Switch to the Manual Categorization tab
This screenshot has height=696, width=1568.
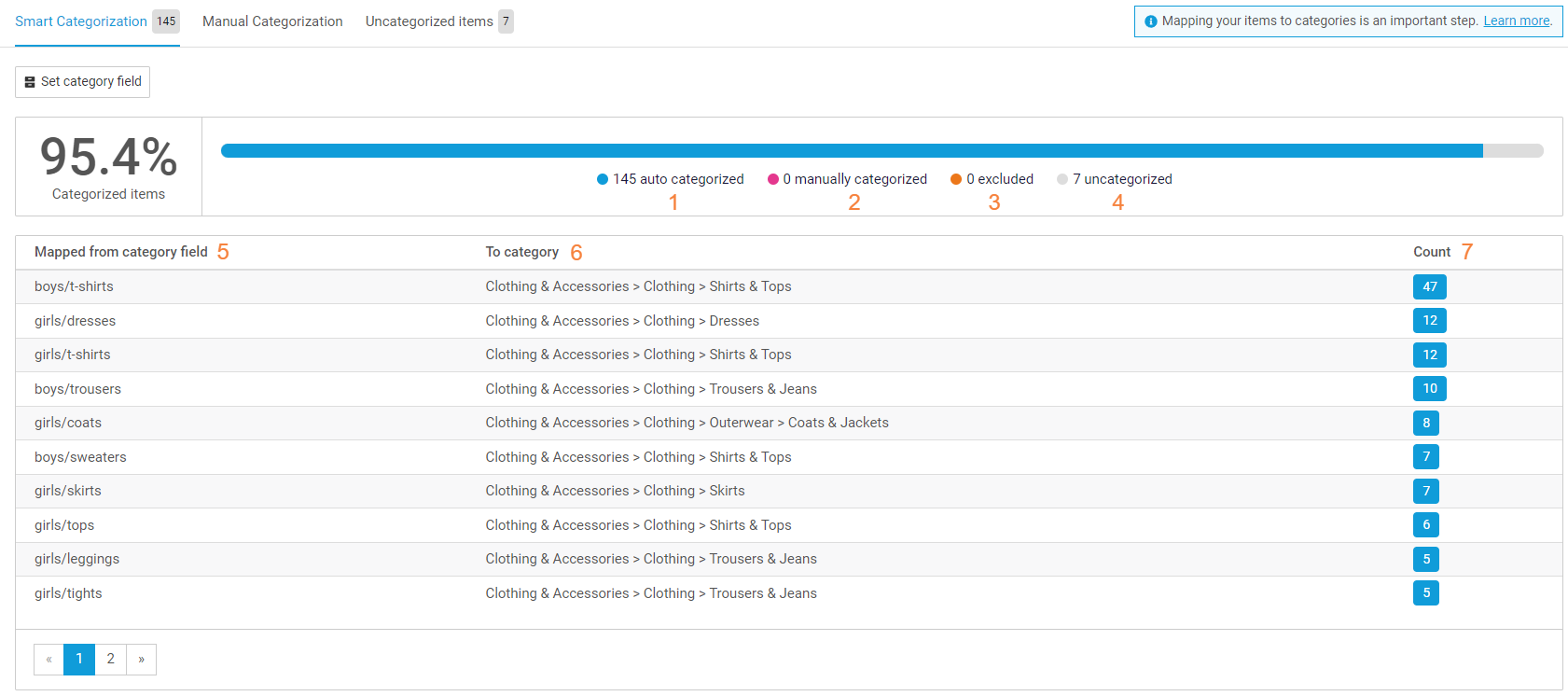[272, 21]
